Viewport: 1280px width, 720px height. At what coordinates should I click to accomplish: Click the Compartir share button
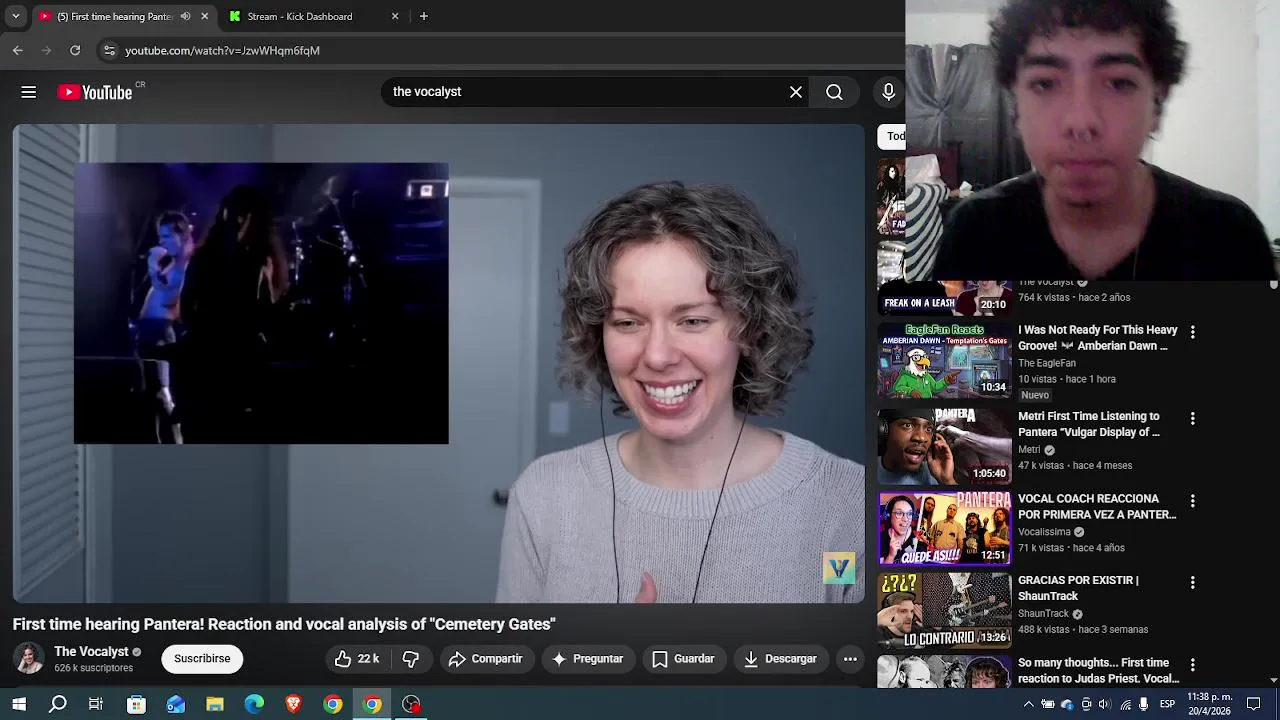[486, 659]
